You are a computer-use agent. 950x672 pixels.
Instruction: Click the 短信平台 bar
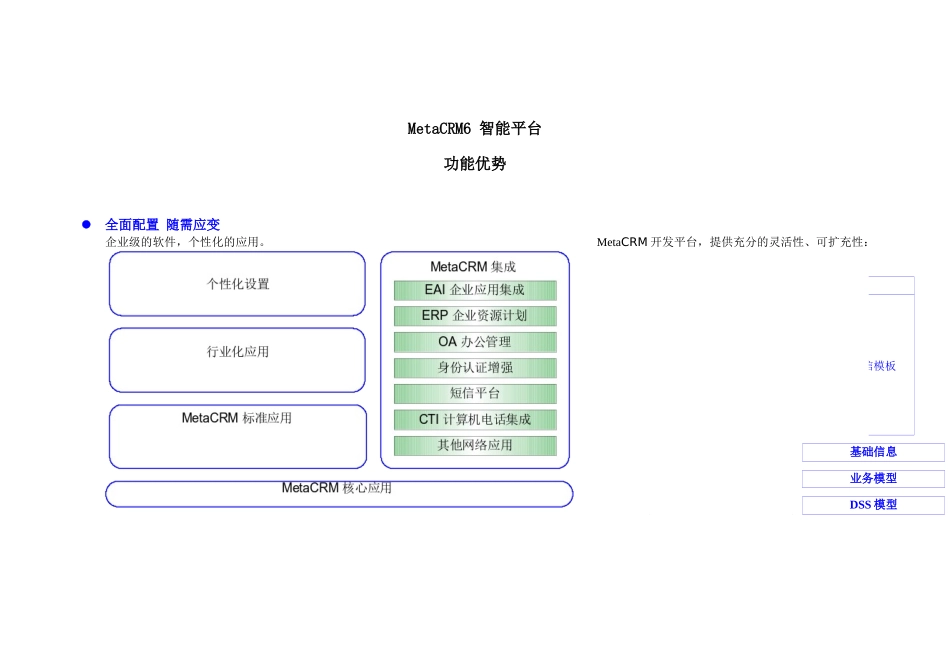click(475, 394)
